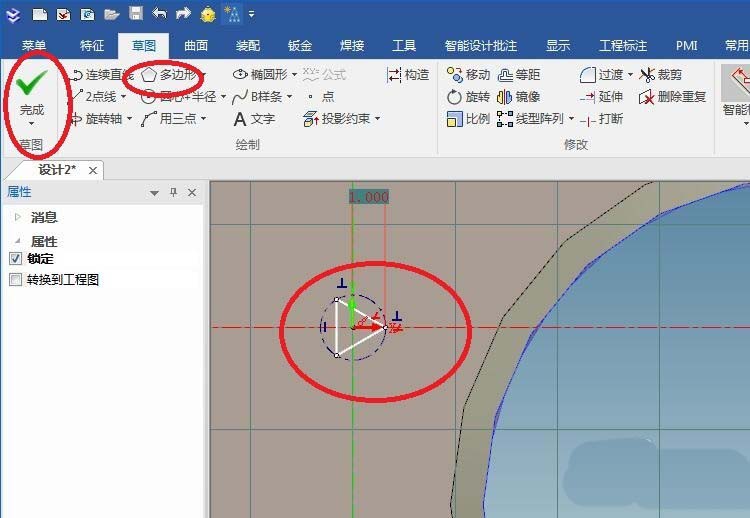
Task: Close the 属性 panel
Action: coord(192,192)
